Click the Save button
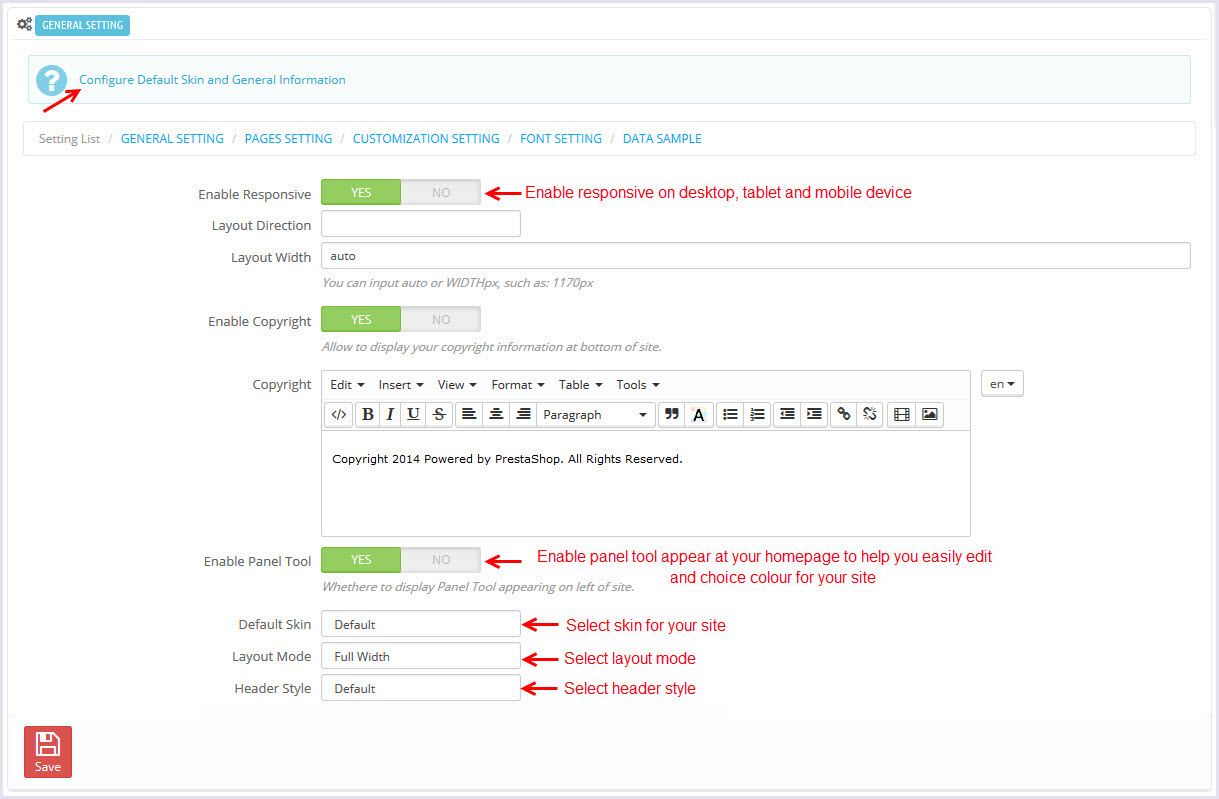The image size is (1219, 799). [x=48, y=752]
